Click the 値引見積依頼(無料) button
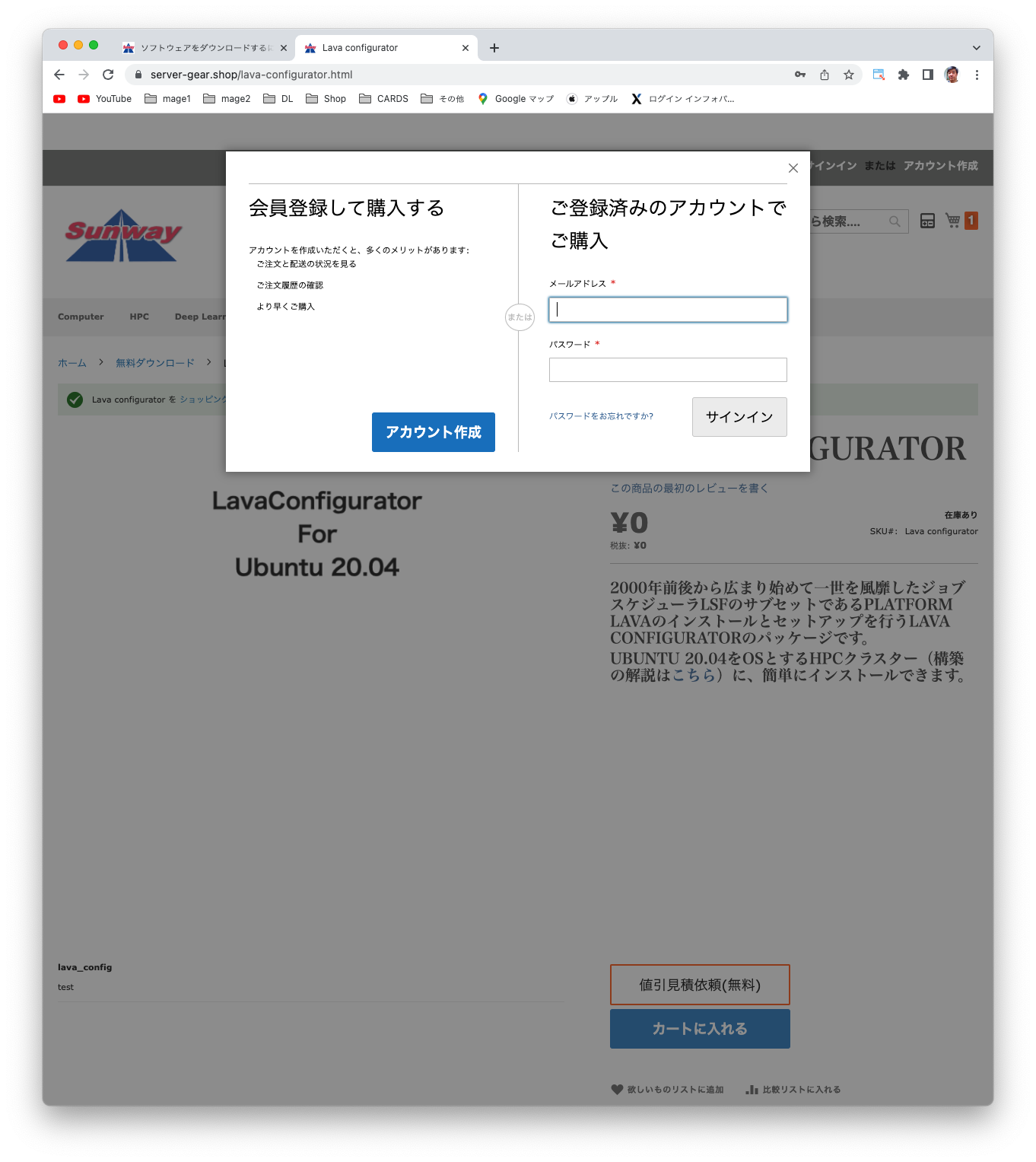The image size is (1036, 1162). pos(700,985)
